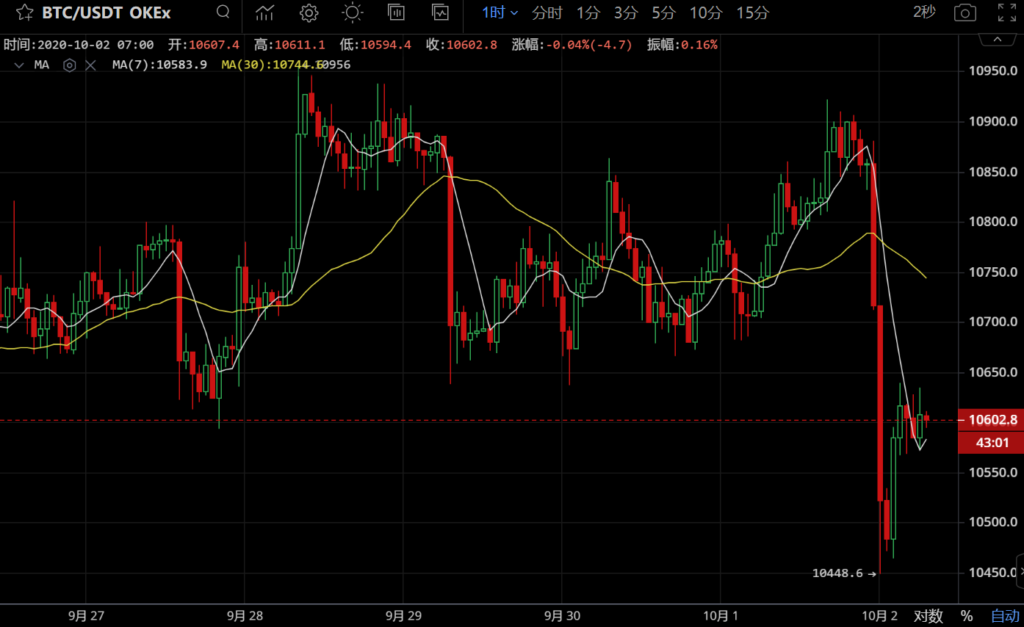1024x627 pixels.
Task: Switch to 3分 timeframe
Action: [x=625, y=12]
